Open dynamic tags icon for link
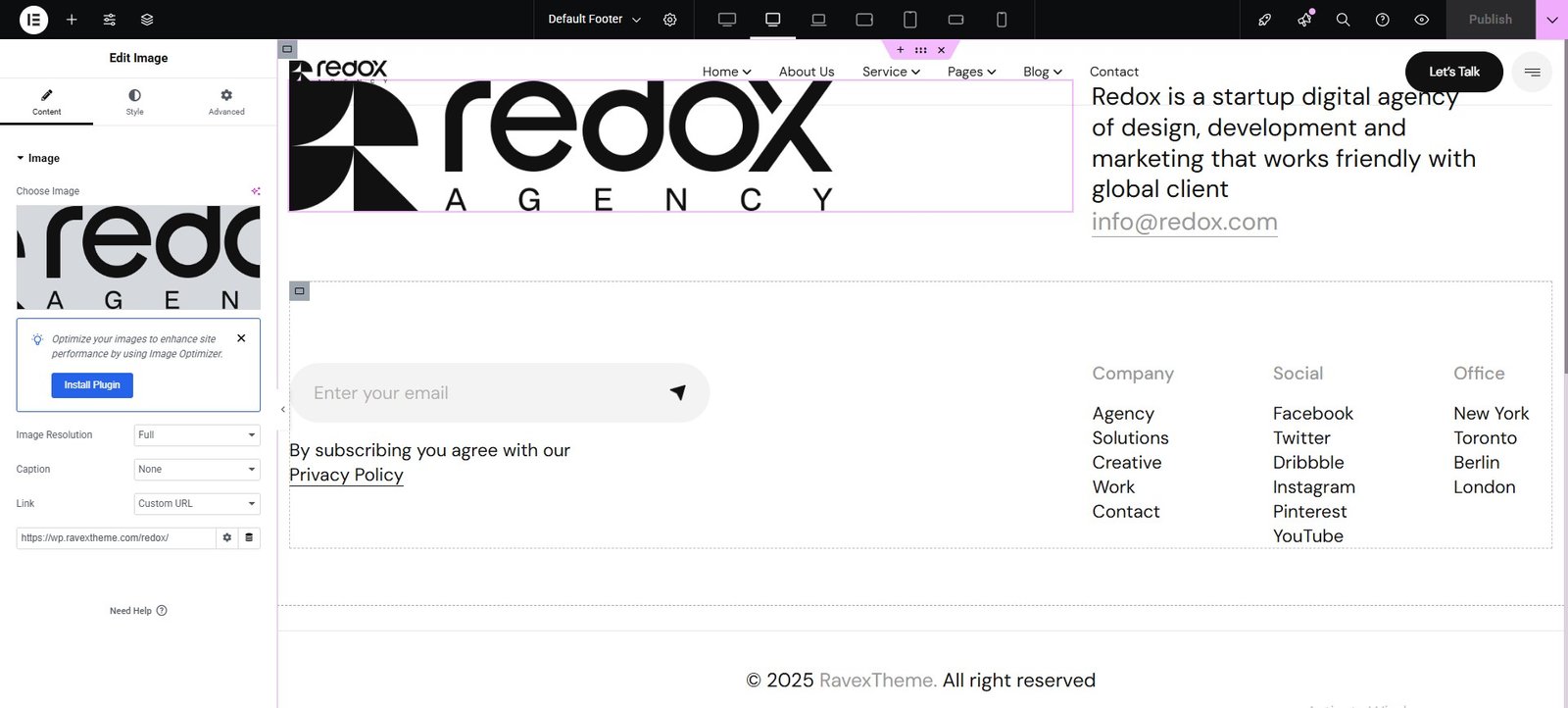The height and width of the screenshot is (708, 1568). point(249,538)
